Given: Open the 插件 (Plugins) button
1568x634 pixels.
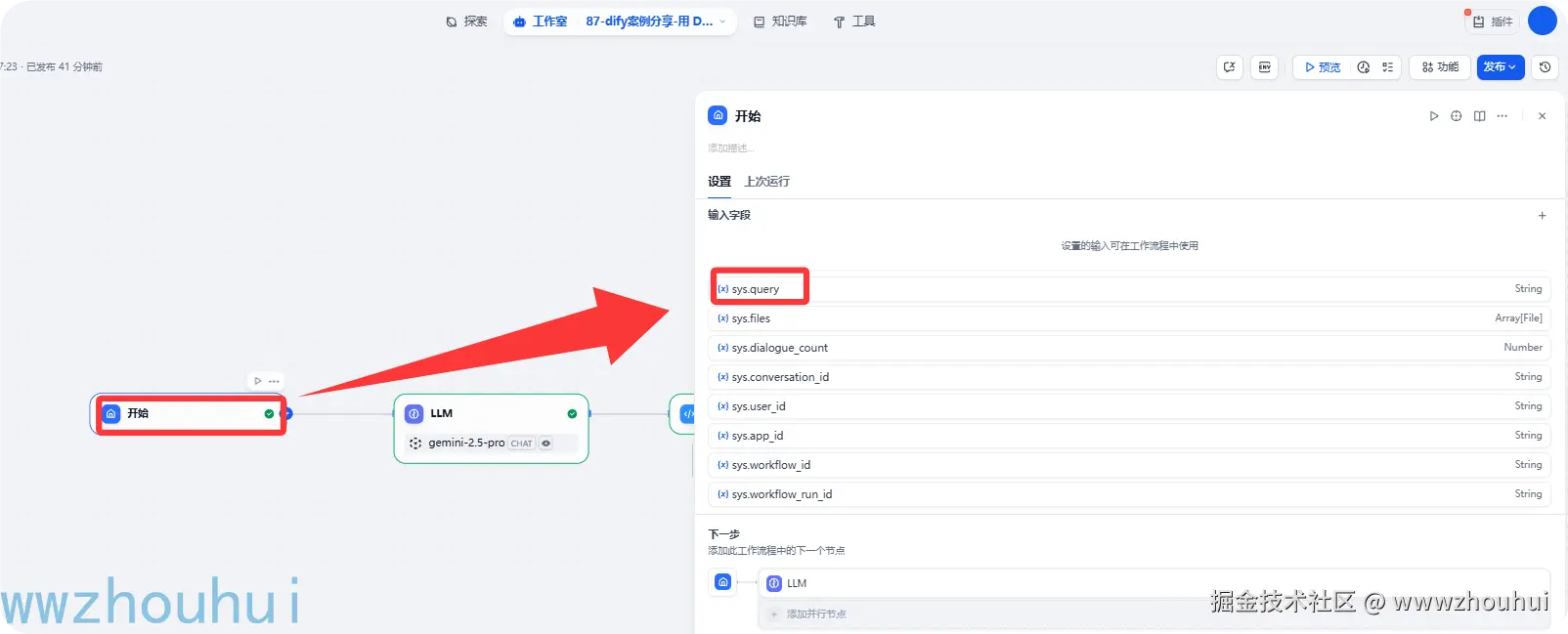Looking at the screenshot, I should point(1493,21).
